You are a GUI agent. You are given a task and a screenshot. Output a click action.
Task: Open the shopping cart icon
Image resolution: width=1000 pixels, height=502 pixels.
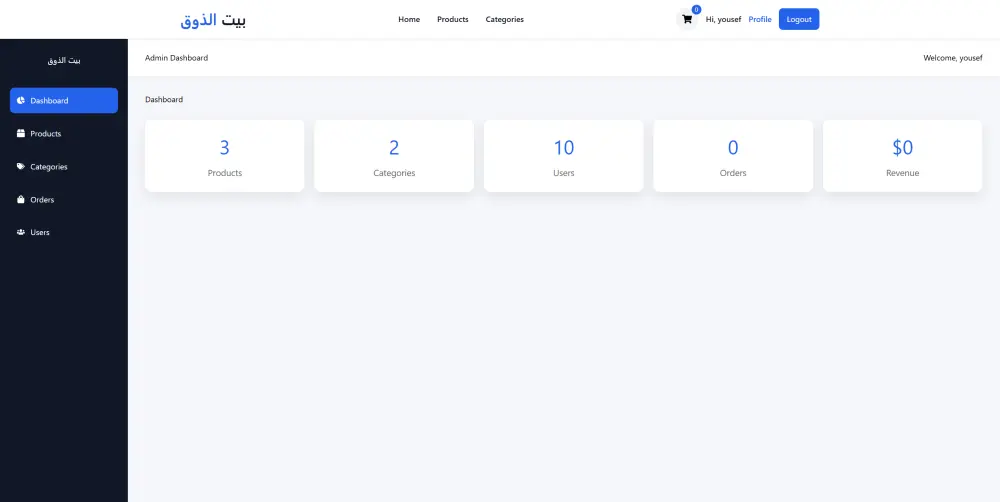point(687,19)
